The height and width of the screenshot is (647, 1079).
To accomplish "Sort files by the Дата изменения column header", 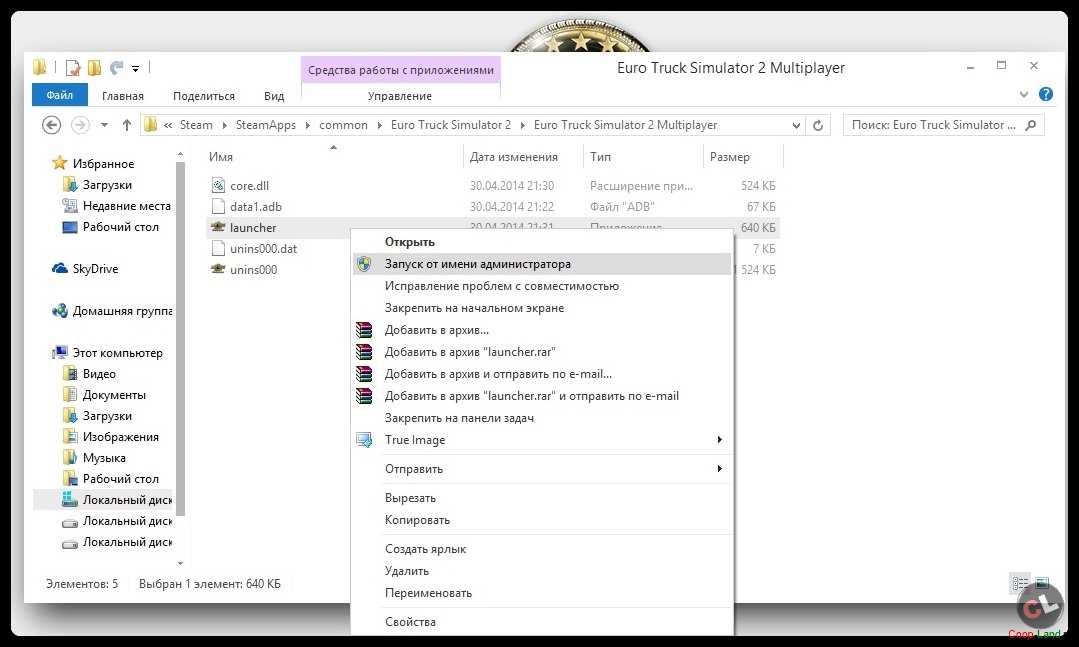I will tap(513, 157).
